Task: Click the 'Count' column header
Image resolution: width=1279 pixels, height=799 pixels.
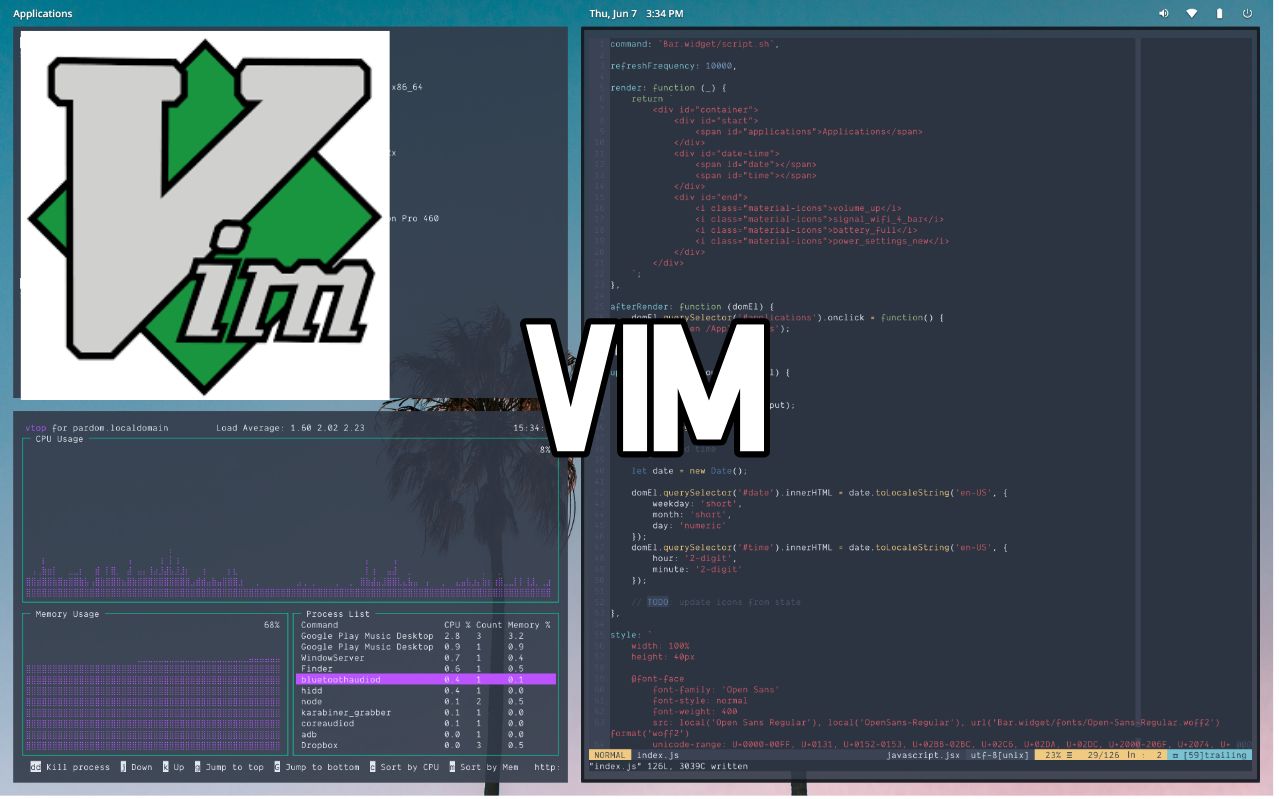Action: pos(489,624)
